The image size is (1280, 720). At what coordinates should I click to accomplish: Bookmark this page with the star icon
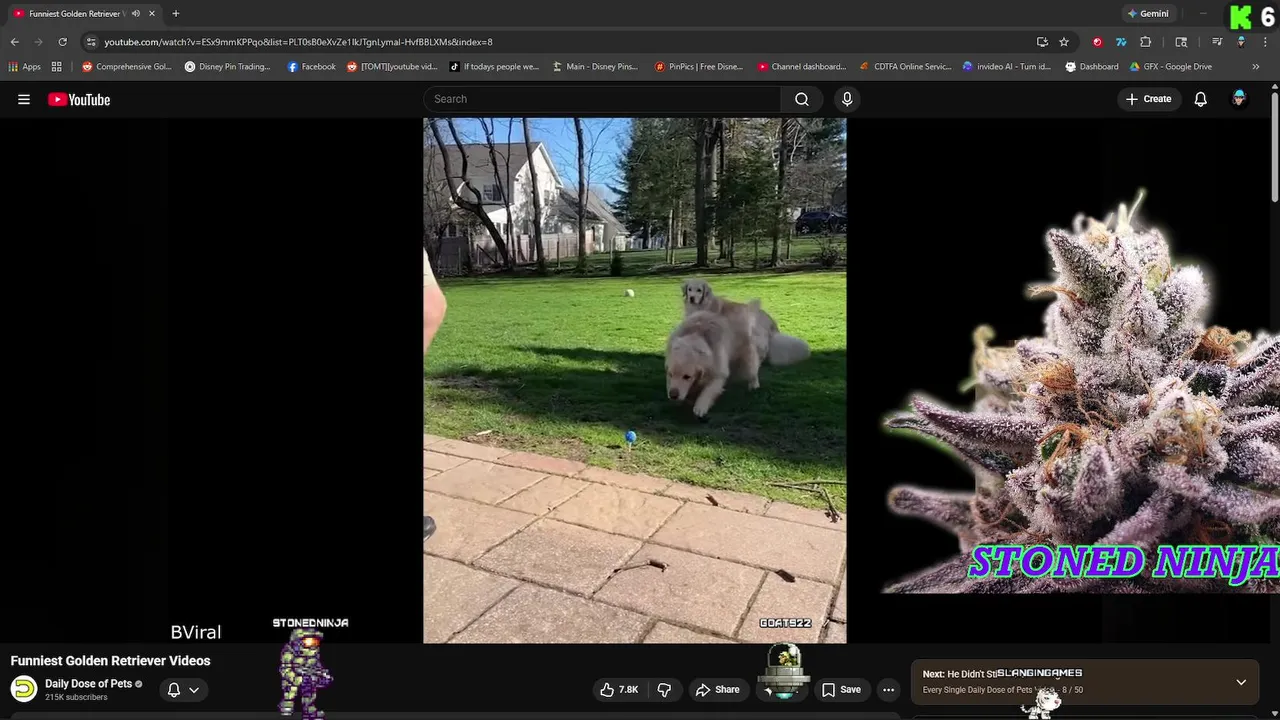pos(1064,42)
